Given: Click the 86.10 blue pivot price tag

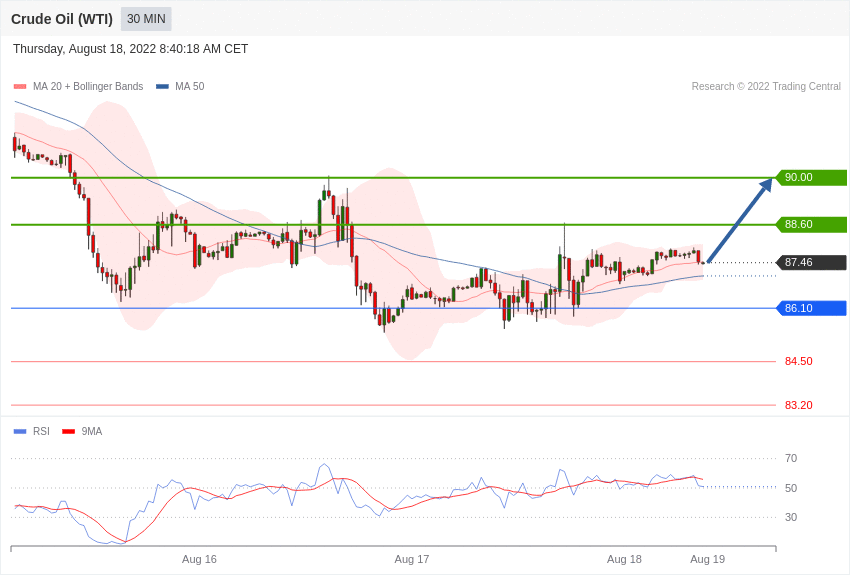Looking at the screenshot, I should (811, 308).
